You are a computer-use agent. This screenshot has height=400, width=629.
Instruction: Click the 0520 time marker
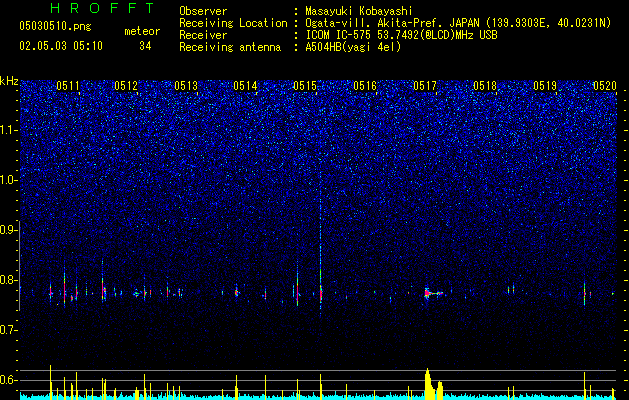605,86
